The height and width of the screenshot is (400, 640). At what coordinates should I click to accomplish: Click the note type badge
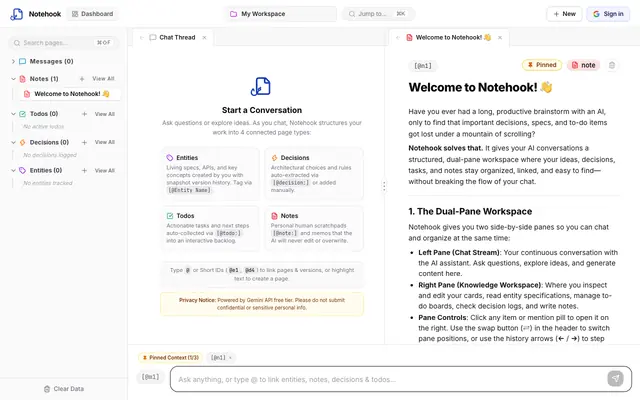[x=583, y=65]
